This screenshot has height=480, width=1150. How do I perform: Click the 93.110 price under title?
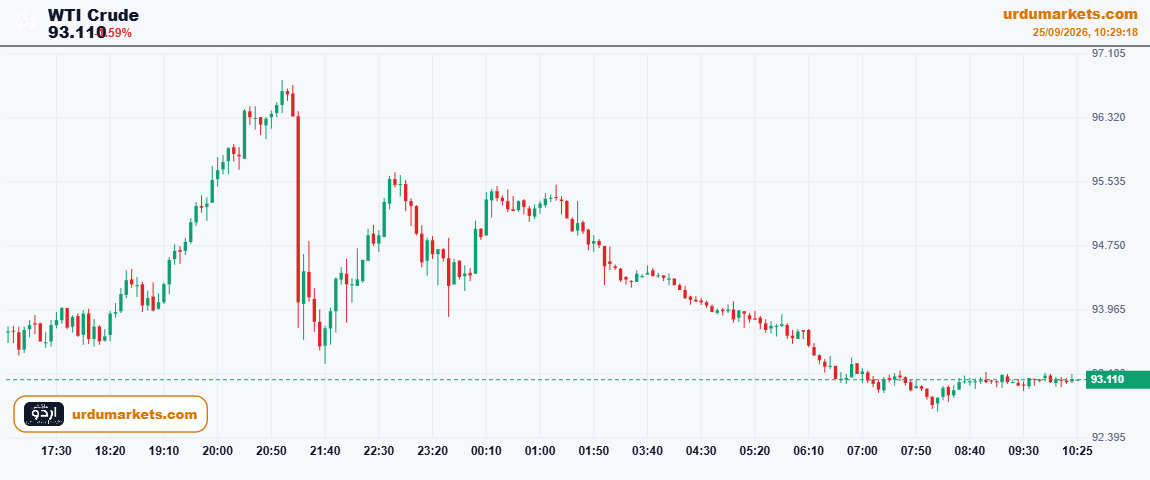coord(77,32)
